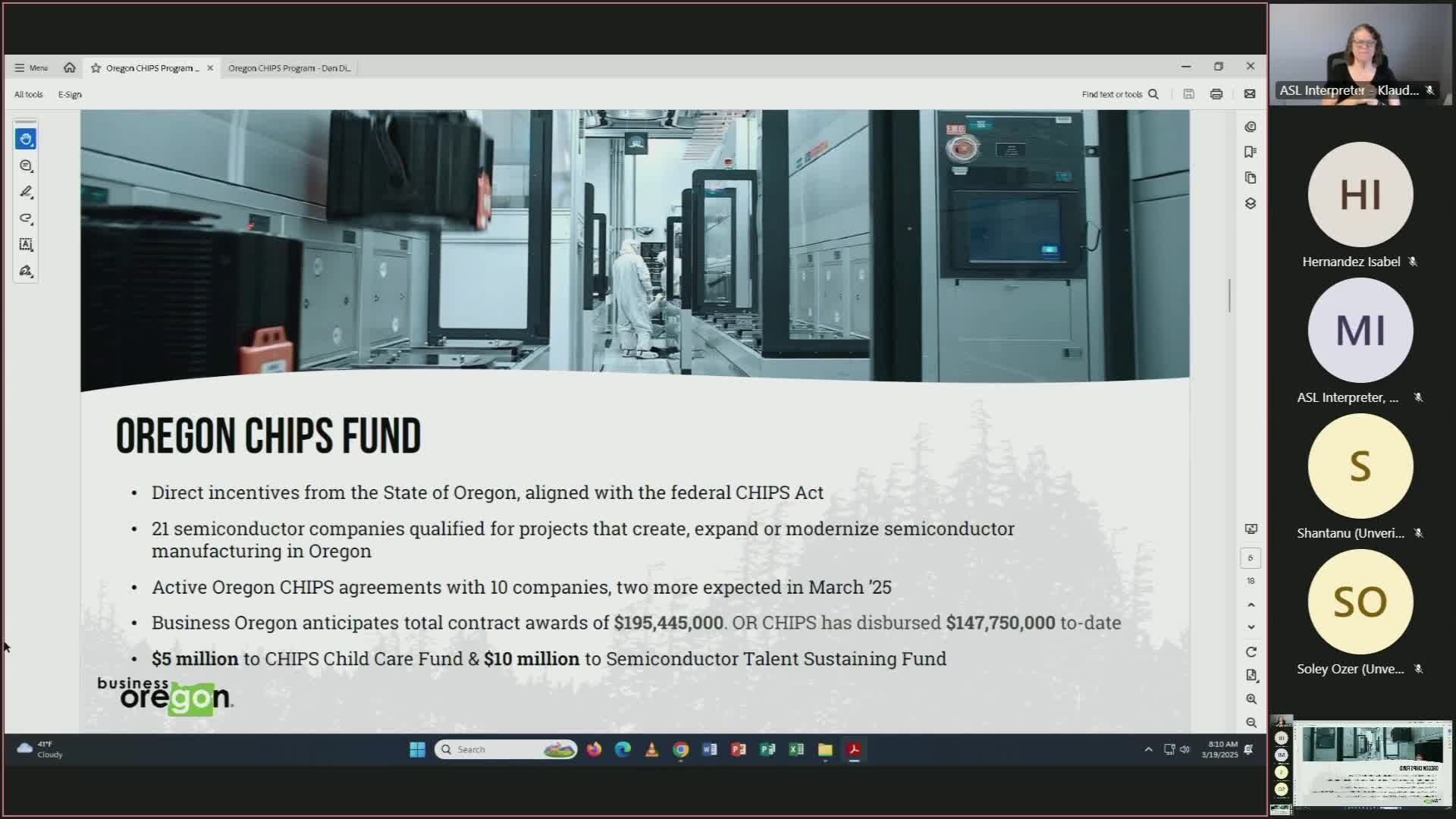Open the Windows Start menu
Viewport: 1456px width, 819px height.
(x=417, y=749)
